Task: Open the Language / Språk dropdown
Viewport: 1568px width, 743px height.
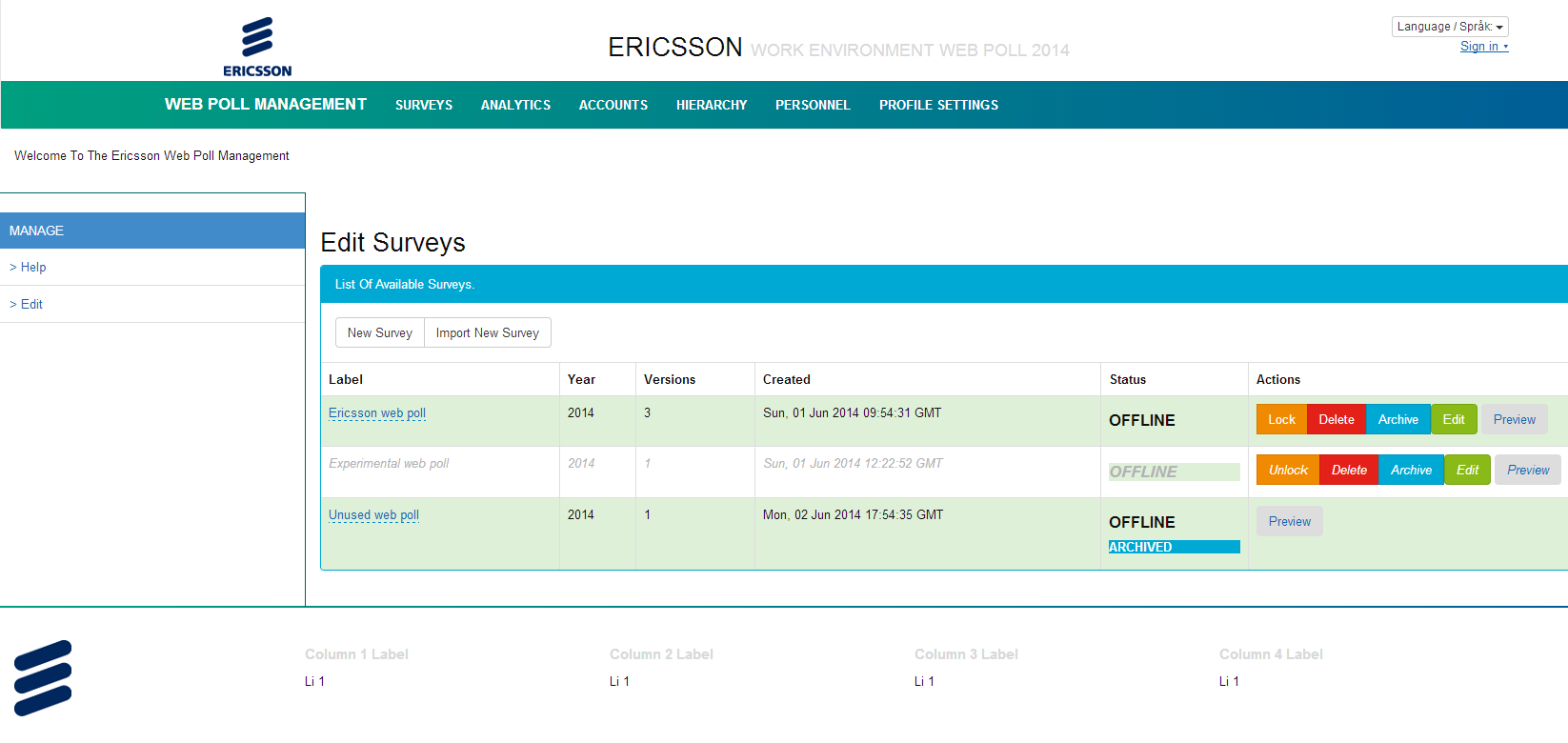Action: 1450,27
